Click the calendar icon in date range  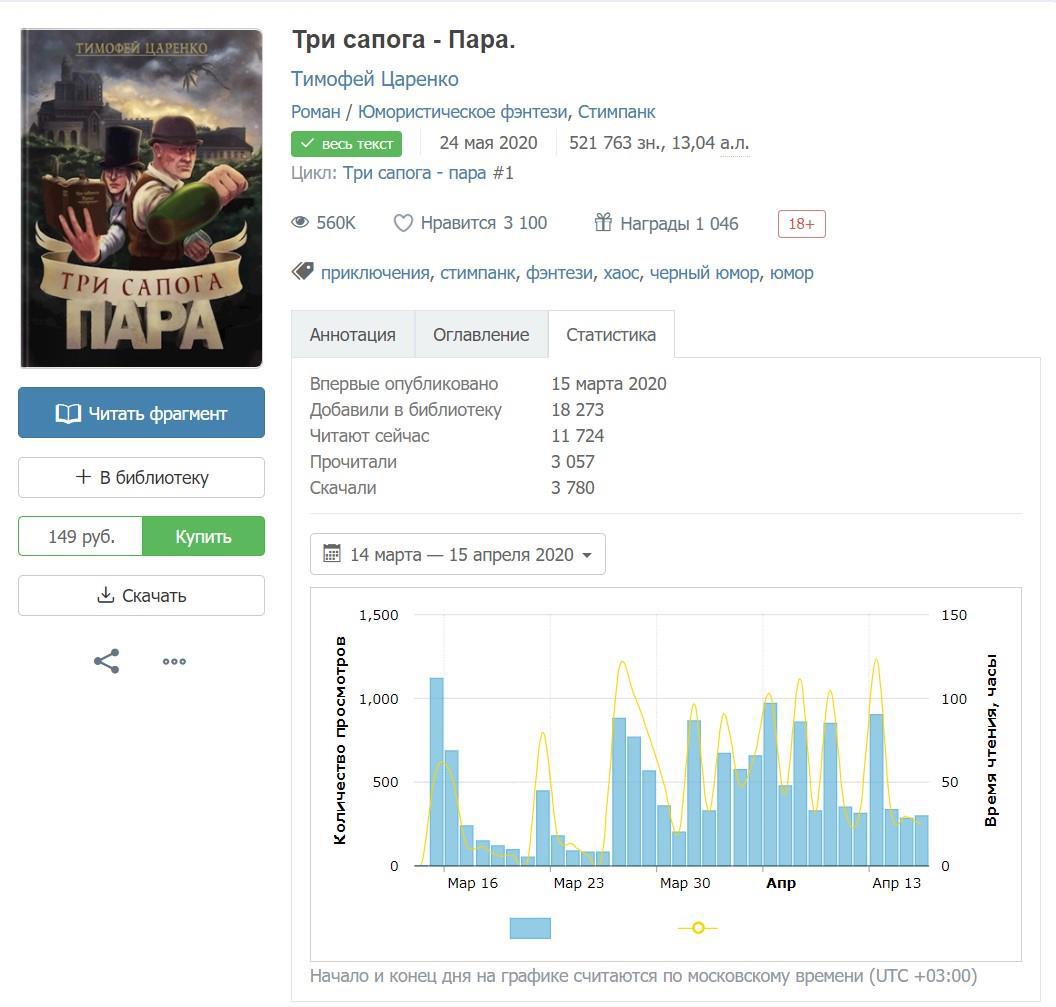(332, 554)
